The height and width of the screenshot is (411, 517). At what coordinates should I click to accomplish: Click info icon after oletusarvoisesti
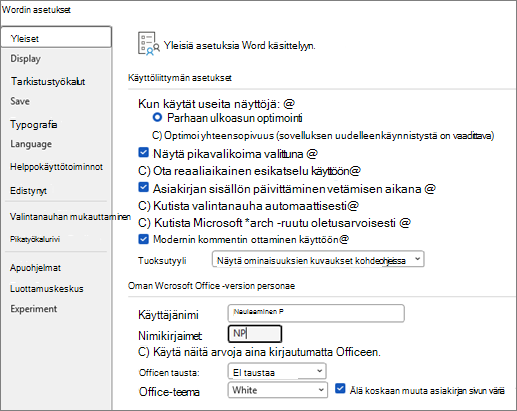pos(405,222)
